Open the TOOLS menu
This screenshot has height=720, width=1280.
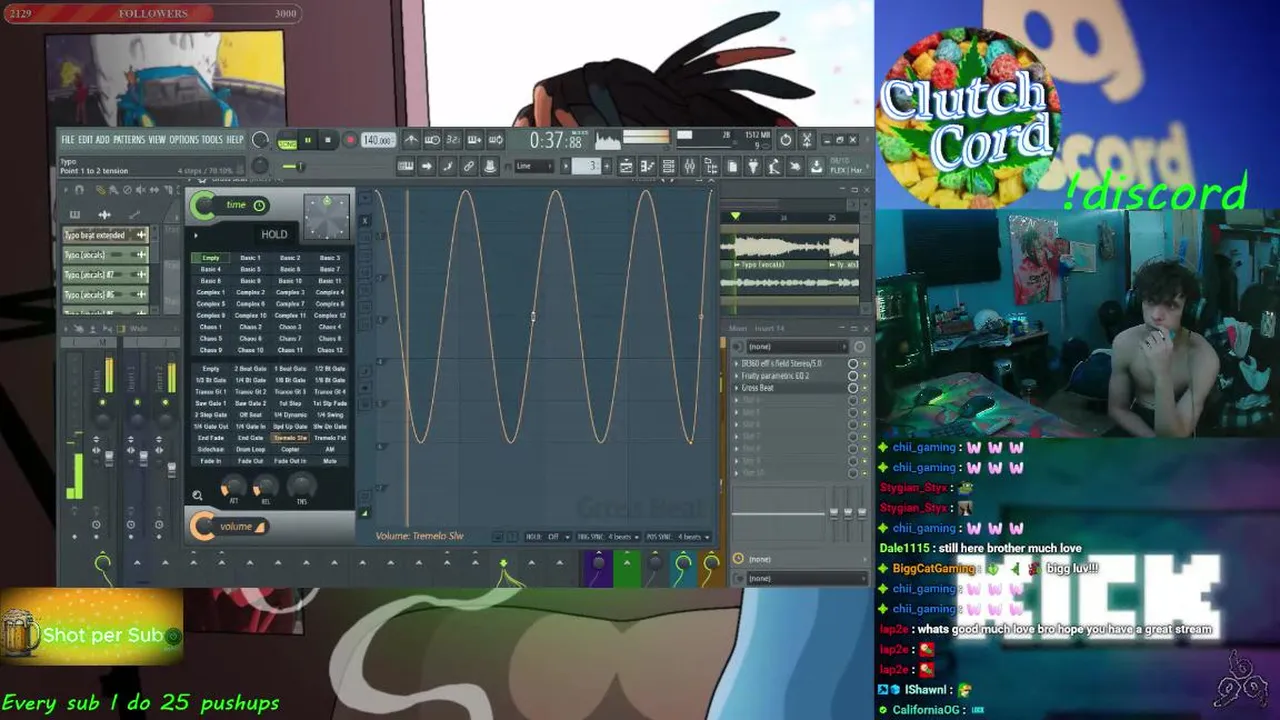(x=212, y=139)
